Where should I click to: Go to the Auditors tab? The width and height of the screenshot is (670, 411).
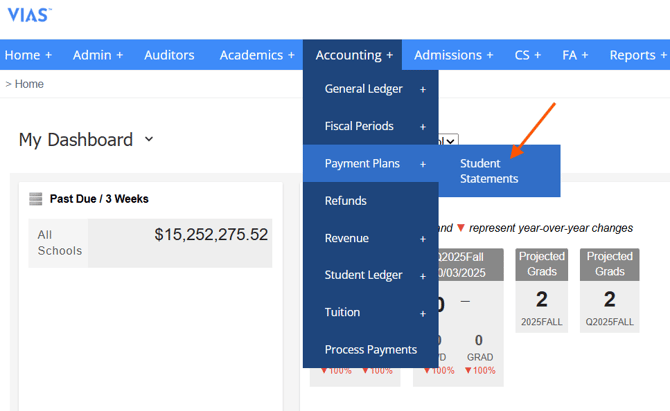pyautogui.click(x=169, y=55)
